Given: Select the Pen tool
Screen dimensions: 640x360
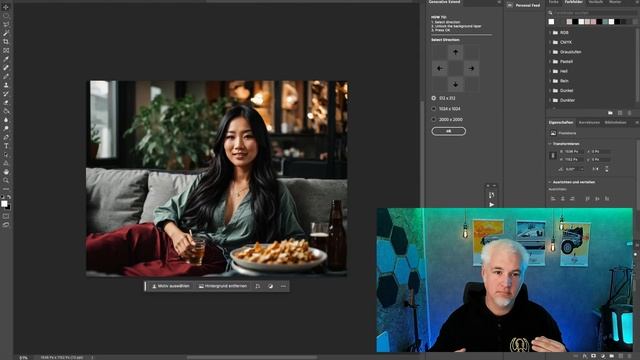Looking at the screenshot, I should pyautogui.click(x=6, y=137).
